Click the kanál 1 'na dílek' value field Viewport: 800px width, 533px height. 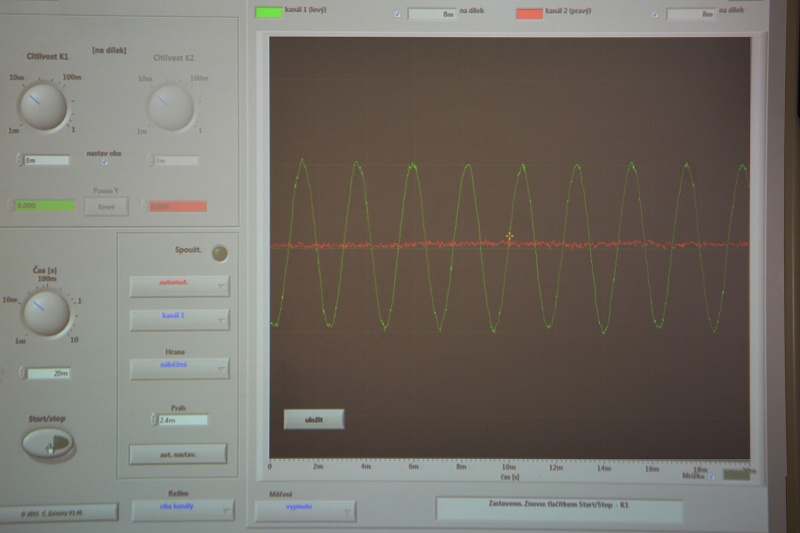(x=432, y=14)
